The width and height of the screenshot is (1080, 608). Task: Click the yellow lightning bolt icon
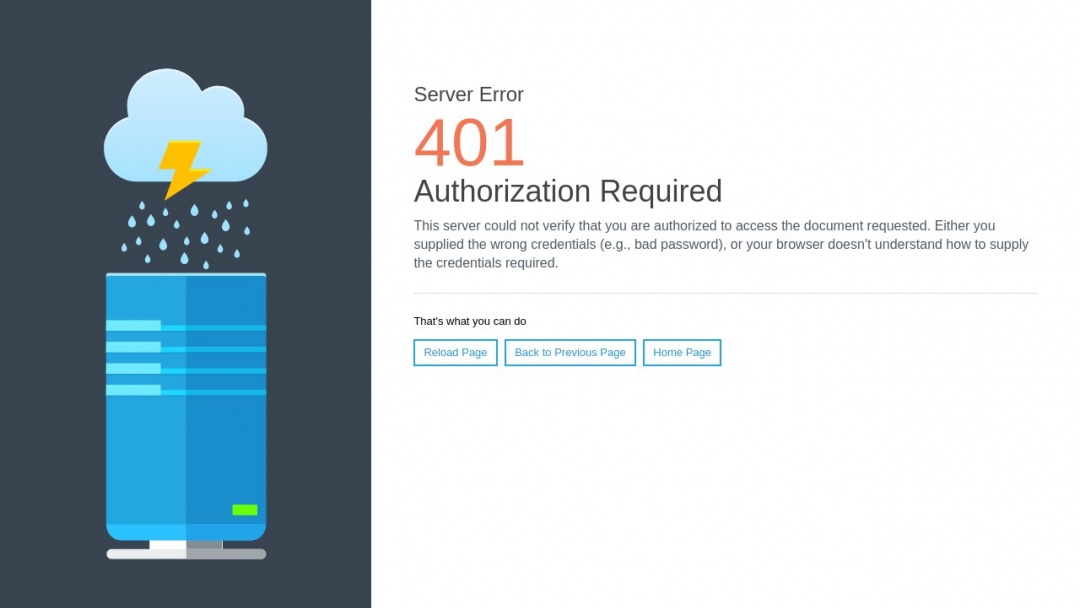(x=183, y=168)
